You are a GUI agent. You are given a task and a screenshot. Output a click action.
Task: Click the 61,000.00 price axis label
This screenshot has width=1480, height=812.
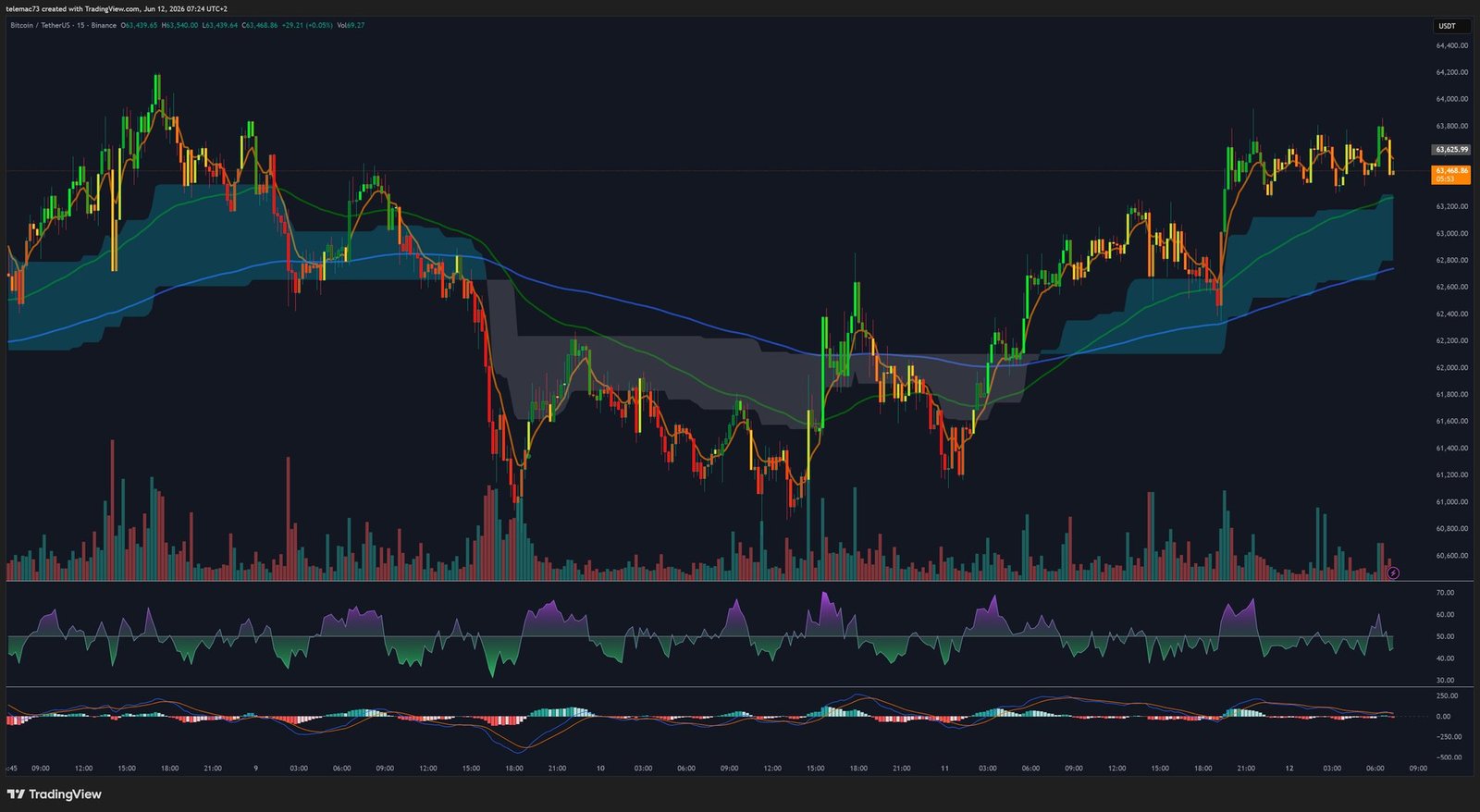coord(1451,502)
